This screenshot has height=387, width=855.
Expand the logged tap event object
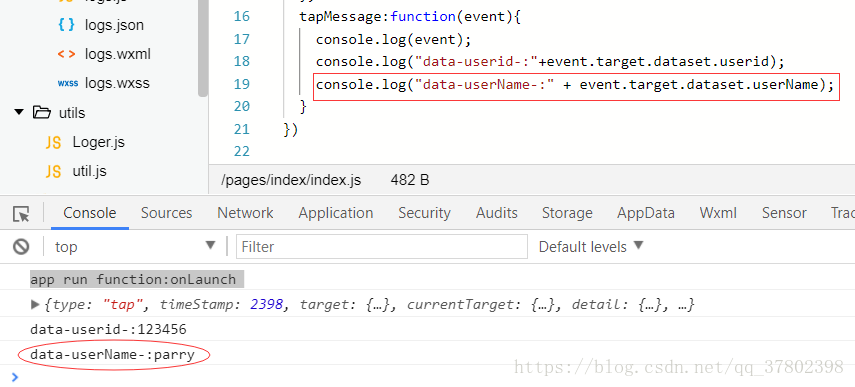[x=35, y=305]
